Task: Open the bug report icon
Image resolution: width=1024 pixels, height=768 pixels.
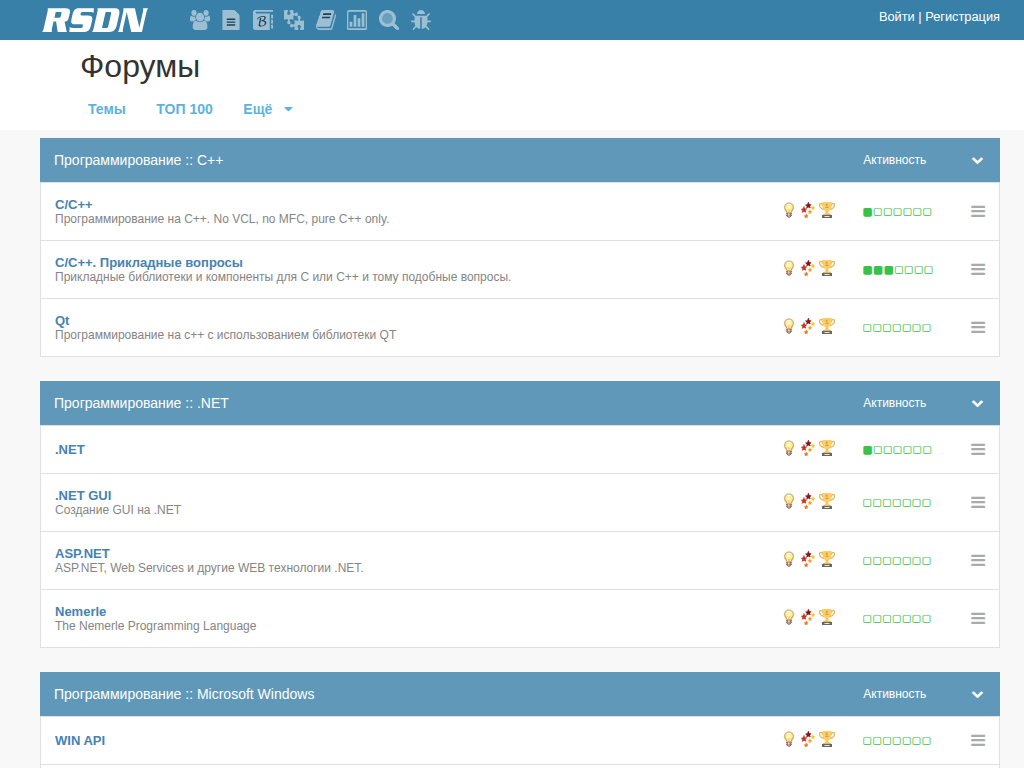Action: pos(421,20)
